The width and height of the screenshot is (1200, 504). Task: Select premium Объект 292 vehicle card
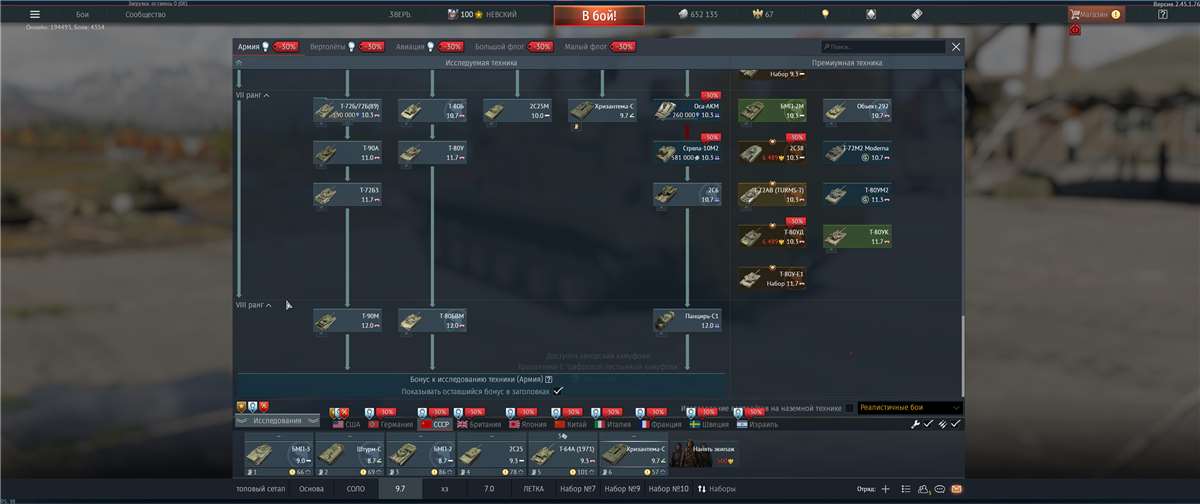tap(857, 110)
